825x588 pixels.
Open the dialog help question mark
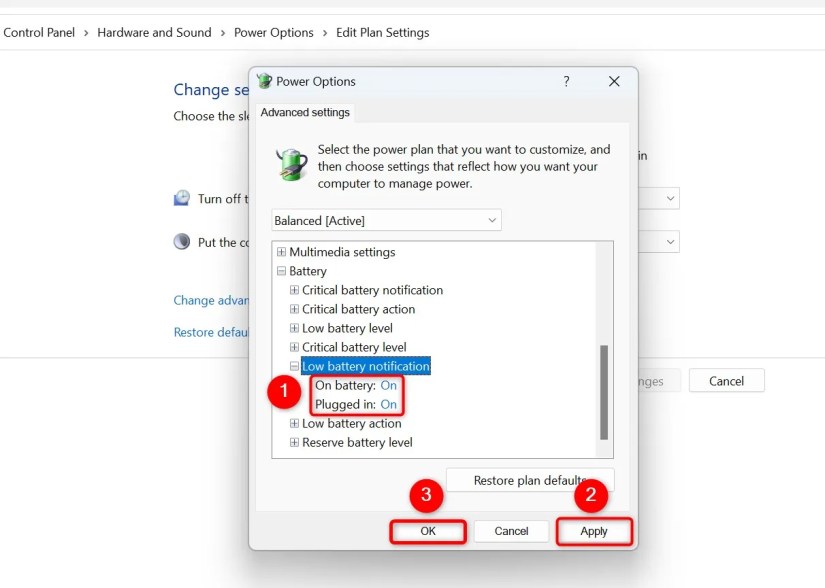(x=566, y=82)
